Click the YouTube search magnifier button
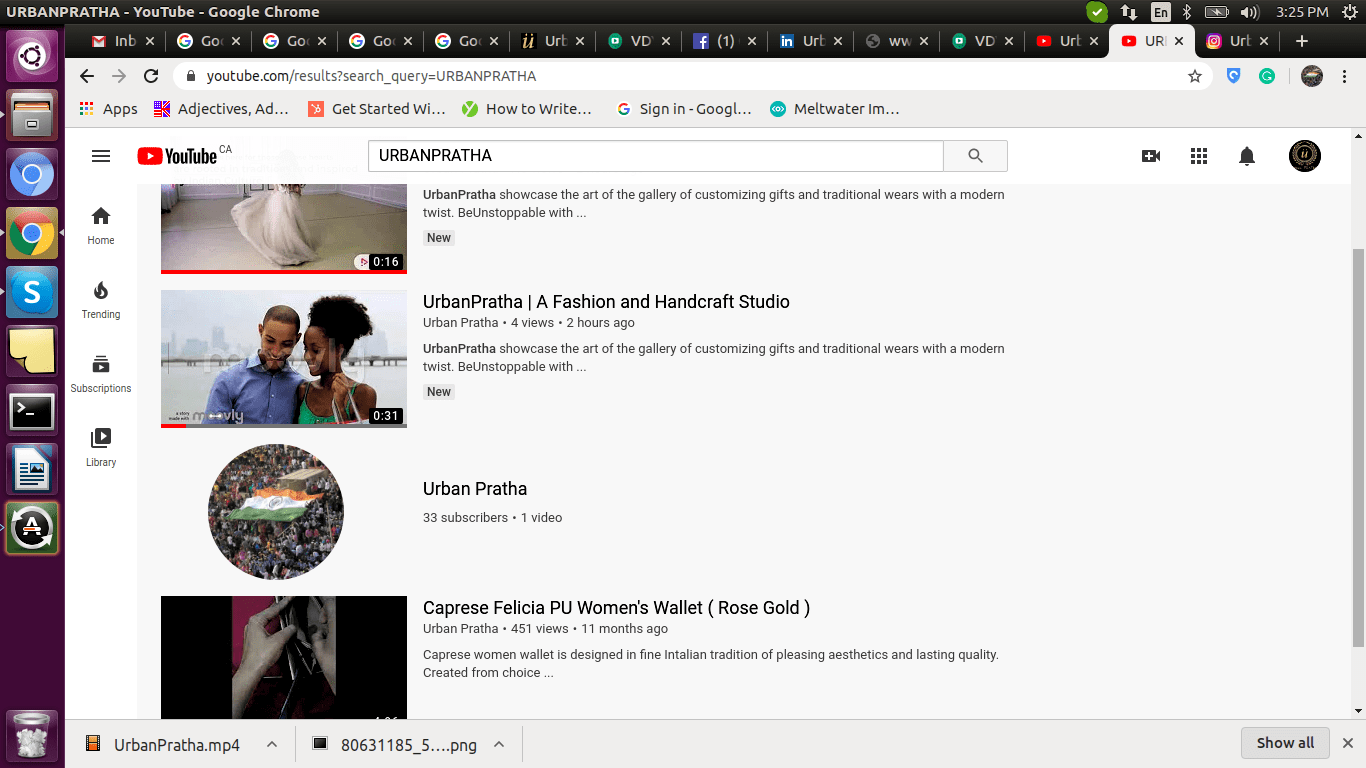The image size is (1366, 768). click(975, 156)
